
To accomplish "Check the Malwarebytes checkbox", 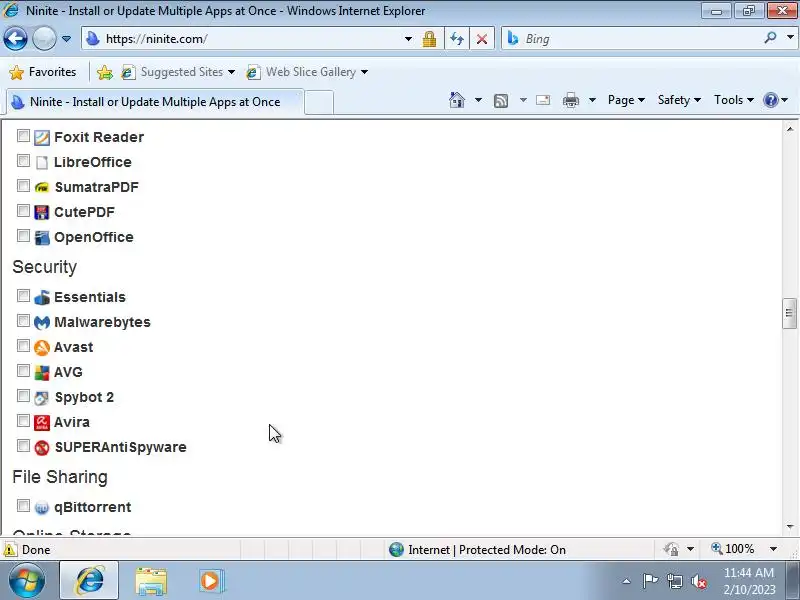I will tap(23, 321).
